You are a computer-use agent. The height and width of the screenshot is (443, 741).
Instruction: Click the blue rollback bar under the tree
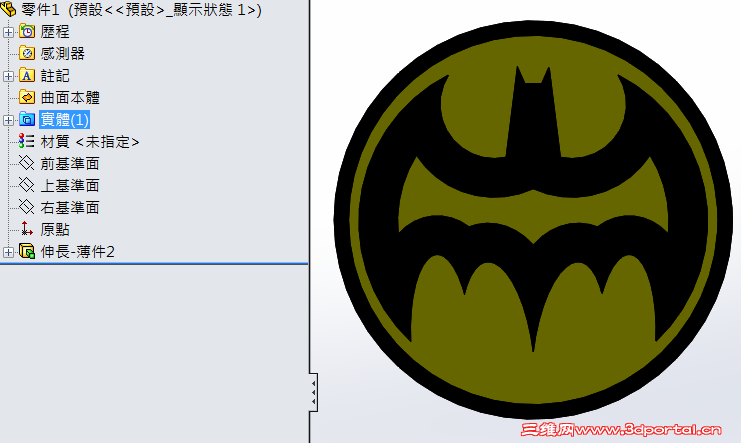coord(154,263)
